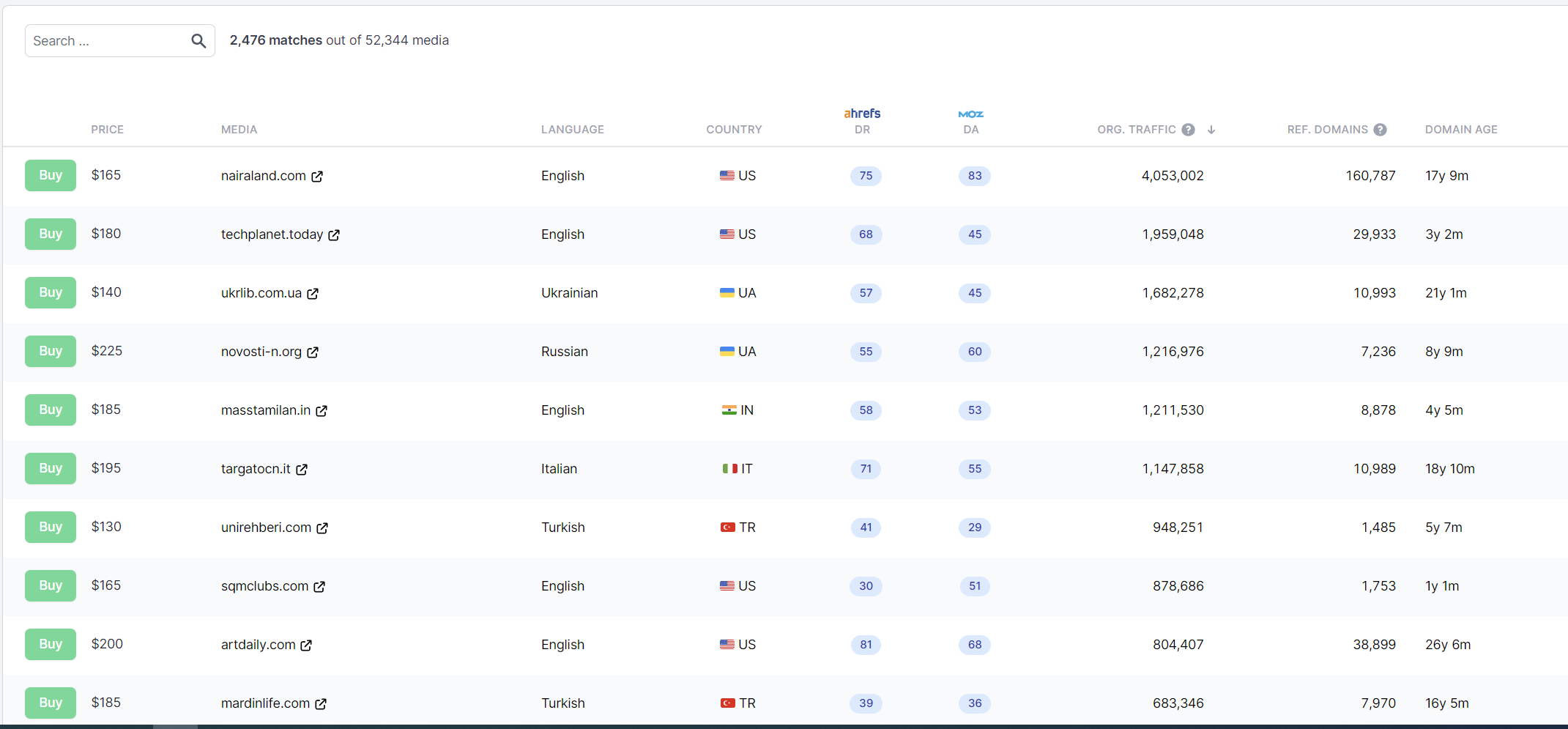
Task: Sort by the Country column header
Action: [x=734, y=130]
